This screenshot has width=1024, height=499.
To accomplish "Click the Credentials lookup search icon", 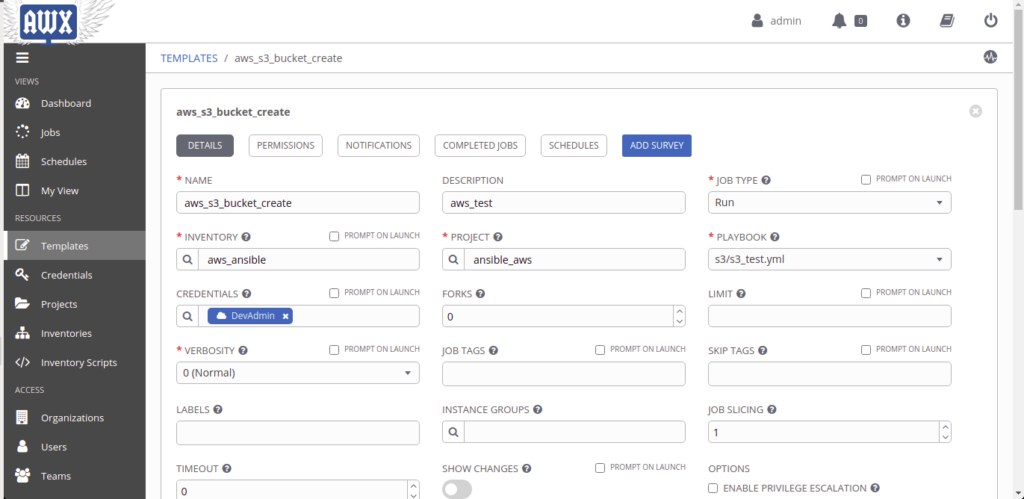I will click(187, 316).
